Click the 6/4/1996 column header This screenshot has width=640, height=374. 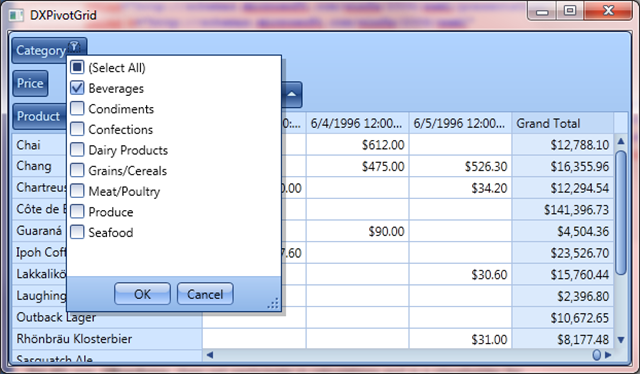click(x=358, y=123)
